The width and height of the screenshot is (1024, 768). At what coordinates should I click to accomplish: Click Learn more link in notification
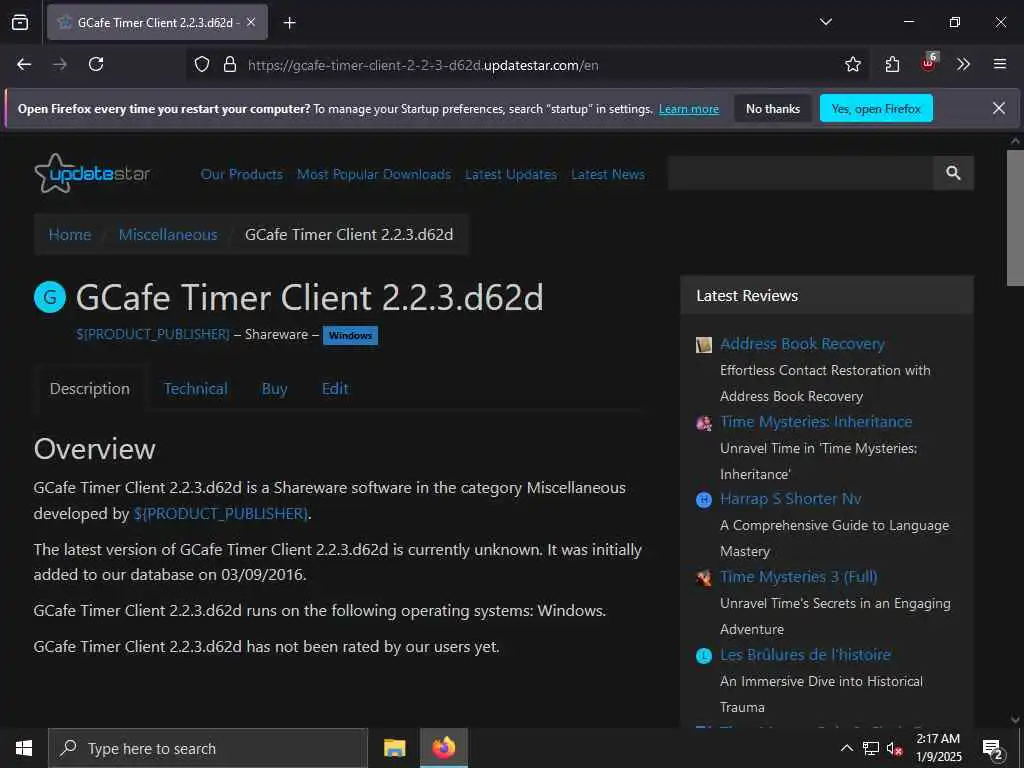coord(688,109)
